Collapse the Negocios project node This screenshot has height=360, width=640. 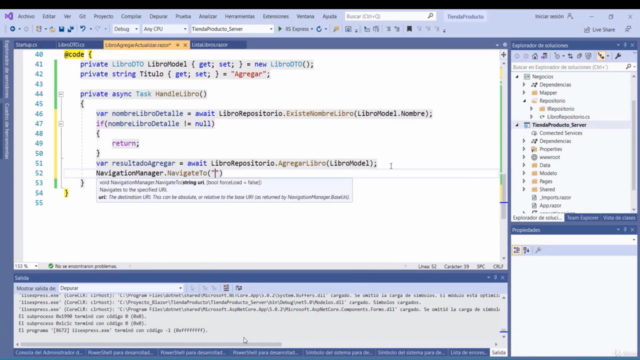[517, 77]
